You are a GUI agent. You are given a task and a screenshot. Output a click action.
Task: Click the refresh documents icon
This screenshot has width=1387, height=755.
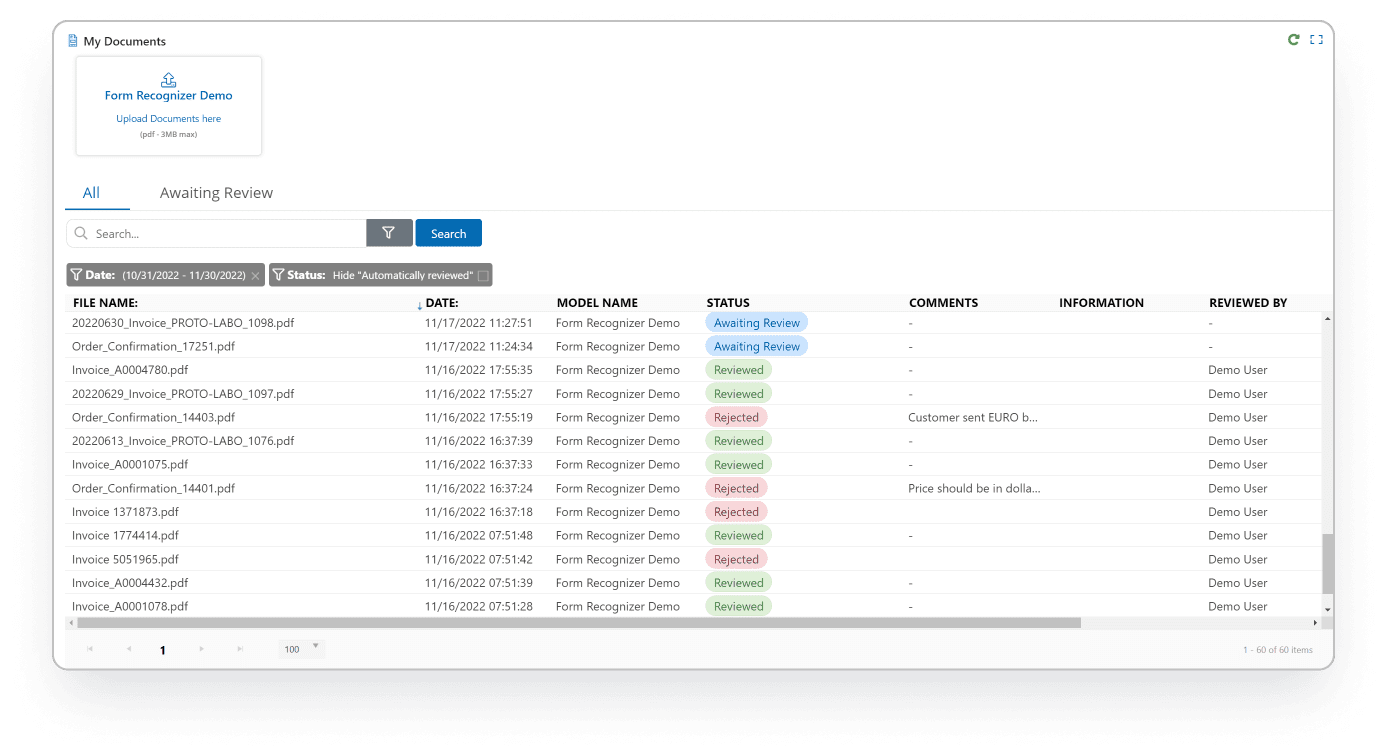point(1293,39)
